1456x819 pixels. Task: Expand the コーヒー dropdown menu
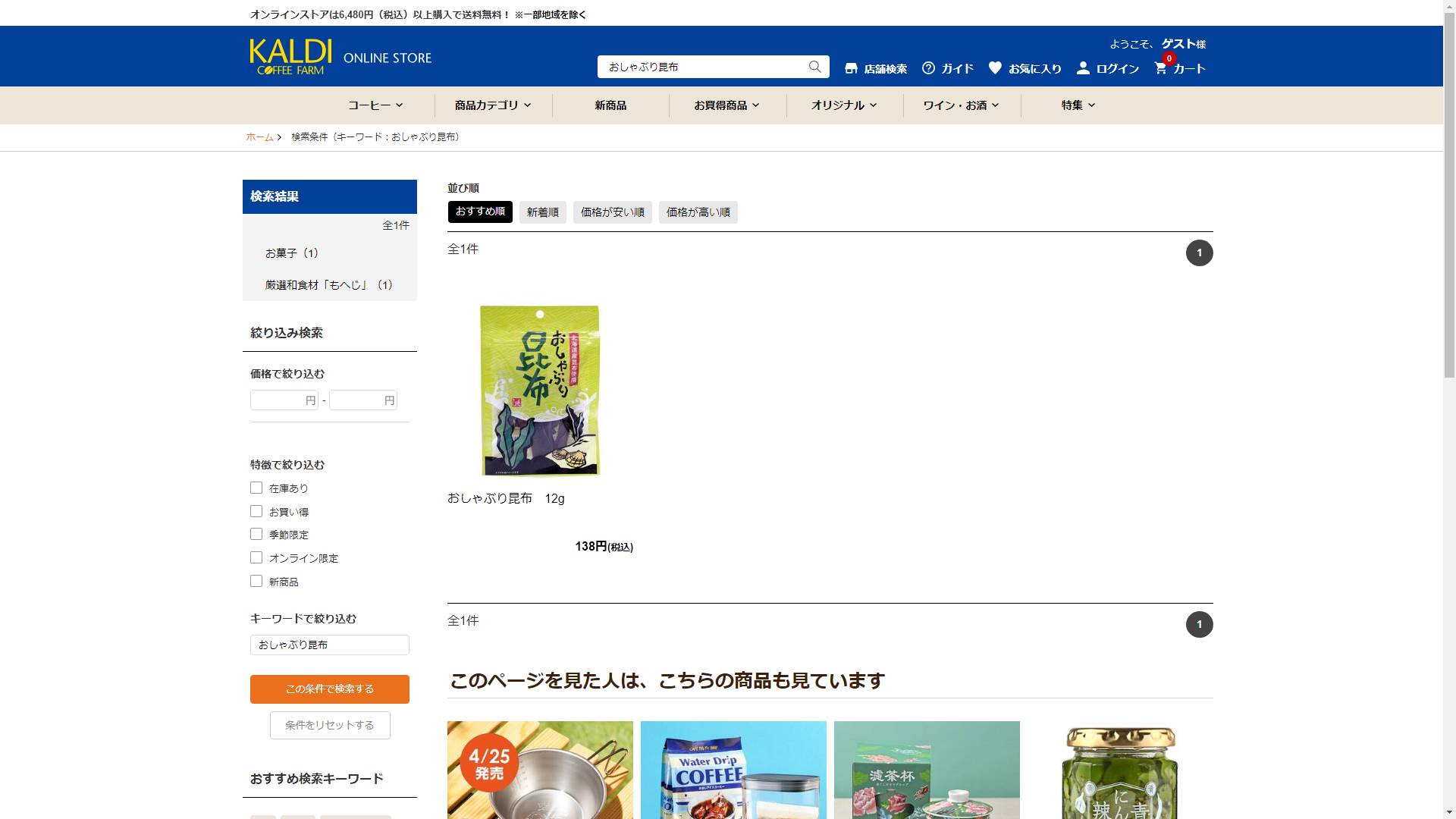[375, 105]
